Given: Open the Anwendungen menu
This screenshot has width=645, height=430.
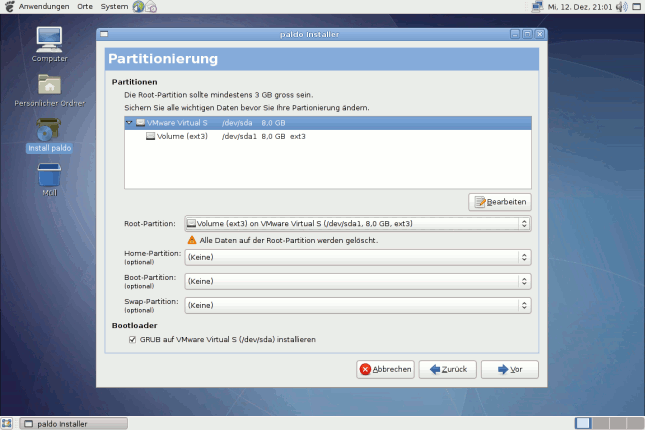Looking at the screenshot, I should click(x=44, y=7).
